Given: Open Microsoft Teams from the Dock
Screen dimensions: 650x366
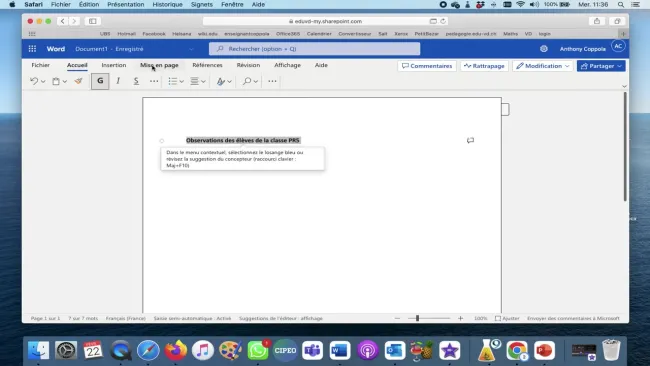Looking at the screenshot, I should click(312, 351).
